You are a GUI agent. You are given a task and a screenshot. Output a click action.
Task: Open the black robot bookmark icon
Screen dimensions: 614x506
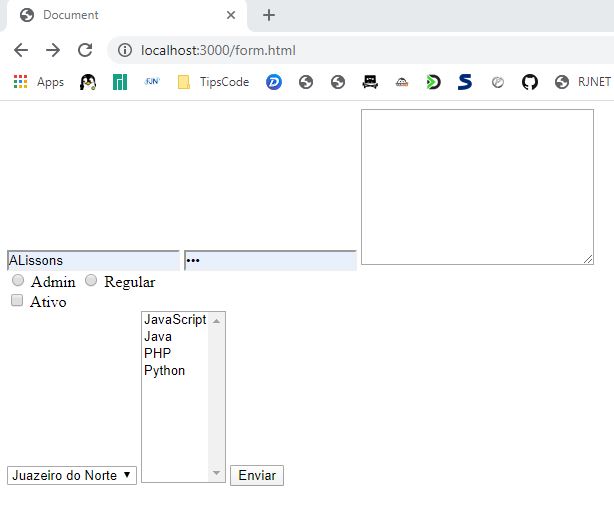(x=370, y=82)
